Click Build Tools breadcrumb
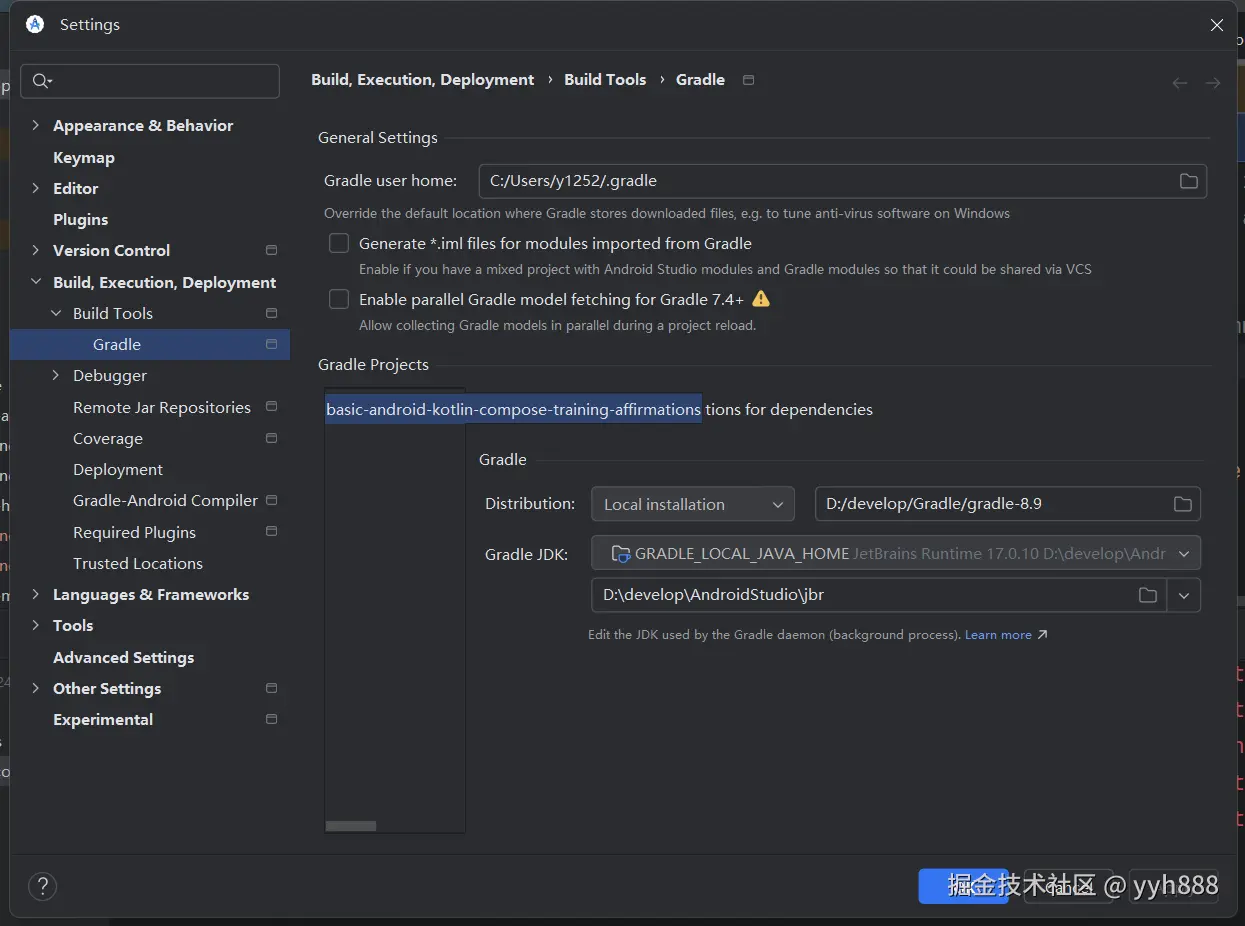Image resolution: width=1245 pixels, height=926 pixels. pyautogui.click(x=605, y=80)
